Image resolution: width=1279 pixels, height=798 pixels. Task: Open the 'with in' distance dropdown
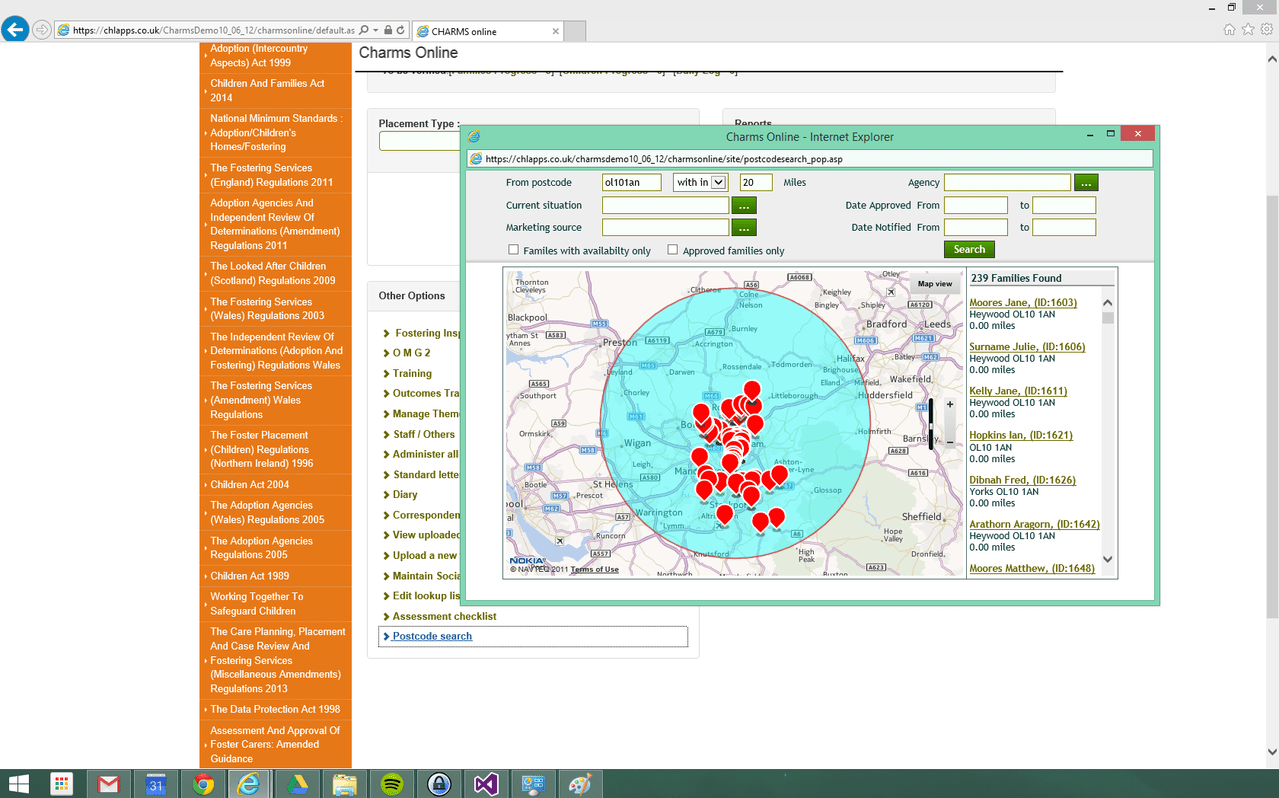pyautogui.click(x=700, y=182)
